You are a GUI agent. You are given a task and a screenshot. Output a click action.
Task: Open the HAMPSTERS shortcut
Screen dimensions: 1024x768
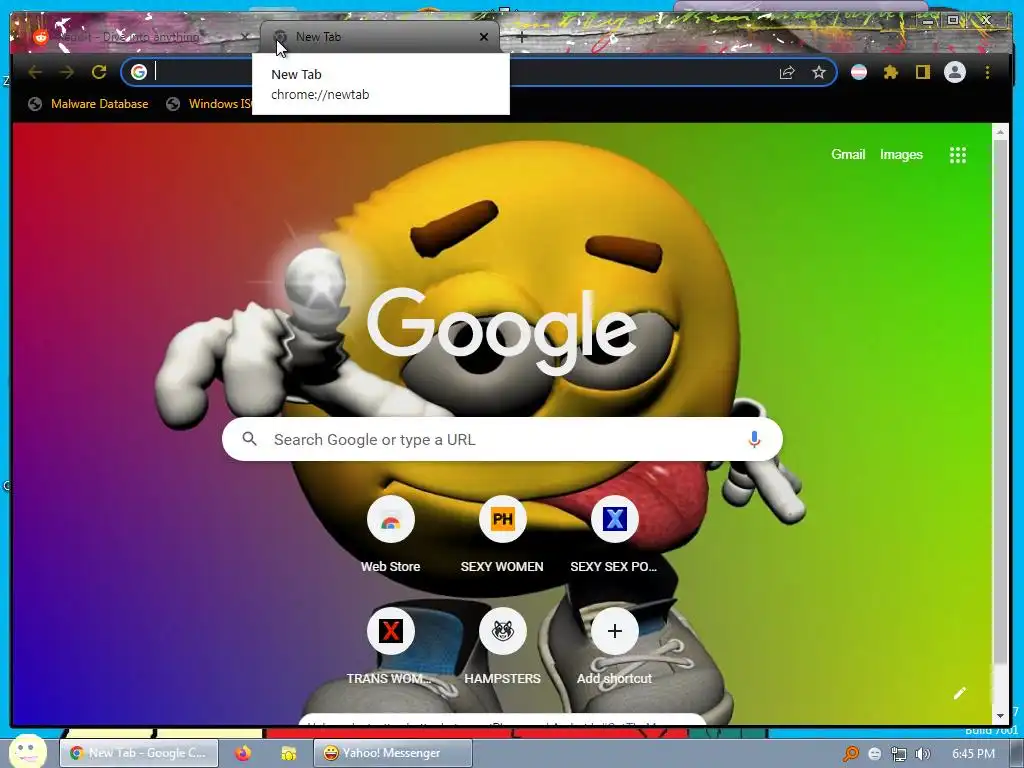[x=502, y=647]
